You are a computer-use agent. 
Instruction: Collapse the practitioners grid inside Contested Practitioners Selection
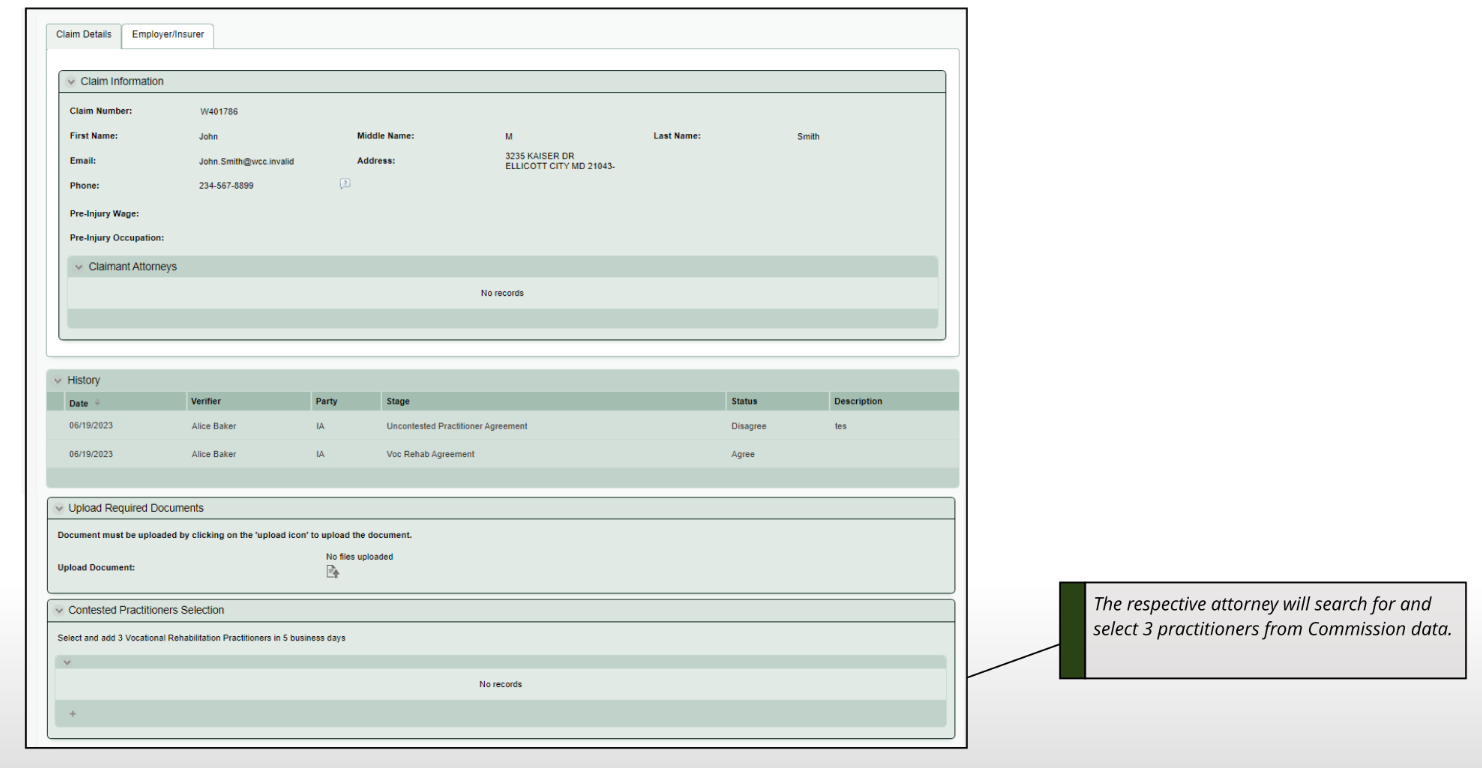(68, 661)
